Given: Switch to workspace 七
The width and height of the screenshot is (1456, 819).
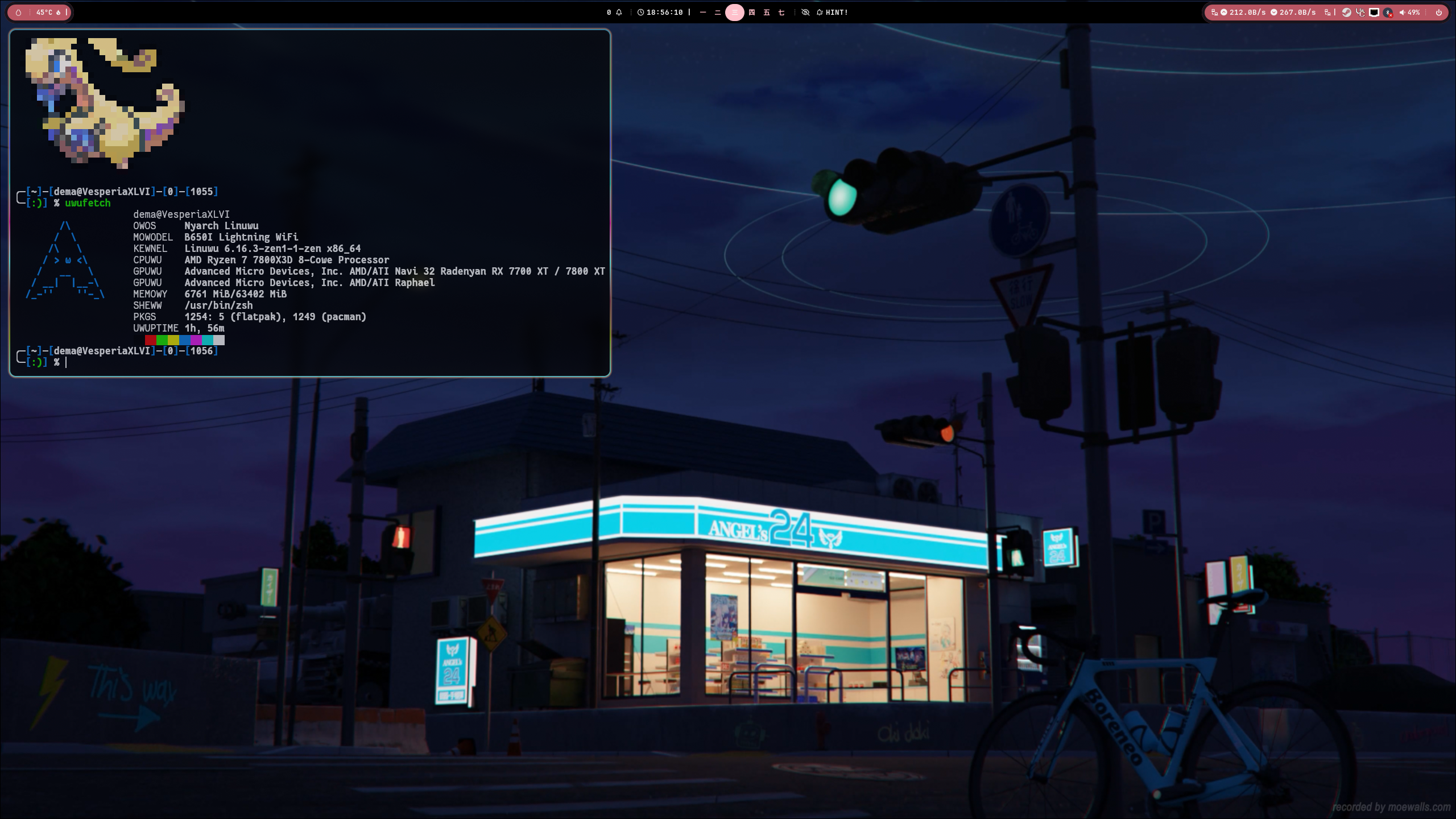Looking at the screenshot, I should click(781, 13).
